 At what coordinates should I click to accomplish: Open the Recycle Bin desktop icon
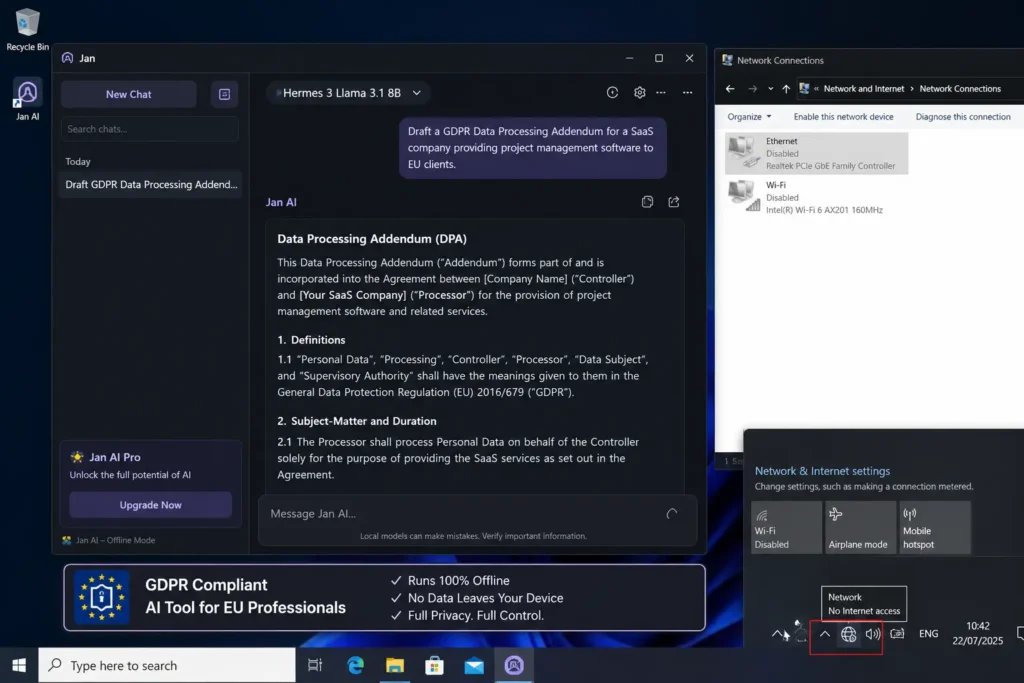[x=27, y=30]
